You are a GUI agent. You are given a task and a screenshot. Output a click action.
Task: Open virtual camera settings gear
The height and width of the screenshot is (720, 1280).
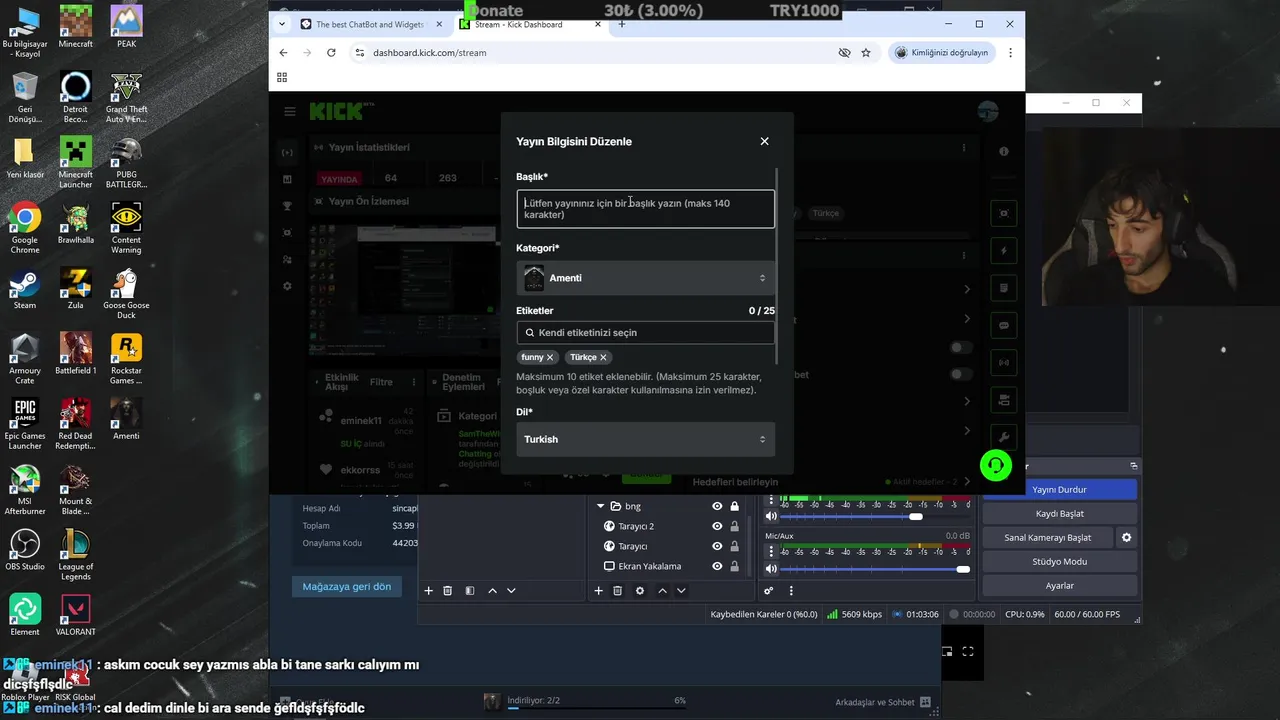[x=1126, y=537]
